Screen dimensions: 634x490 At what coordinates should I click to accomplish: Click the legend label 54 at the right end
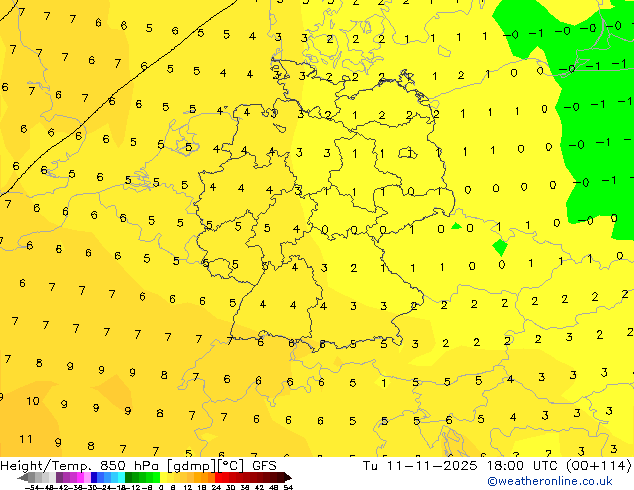tap(288, 488)
